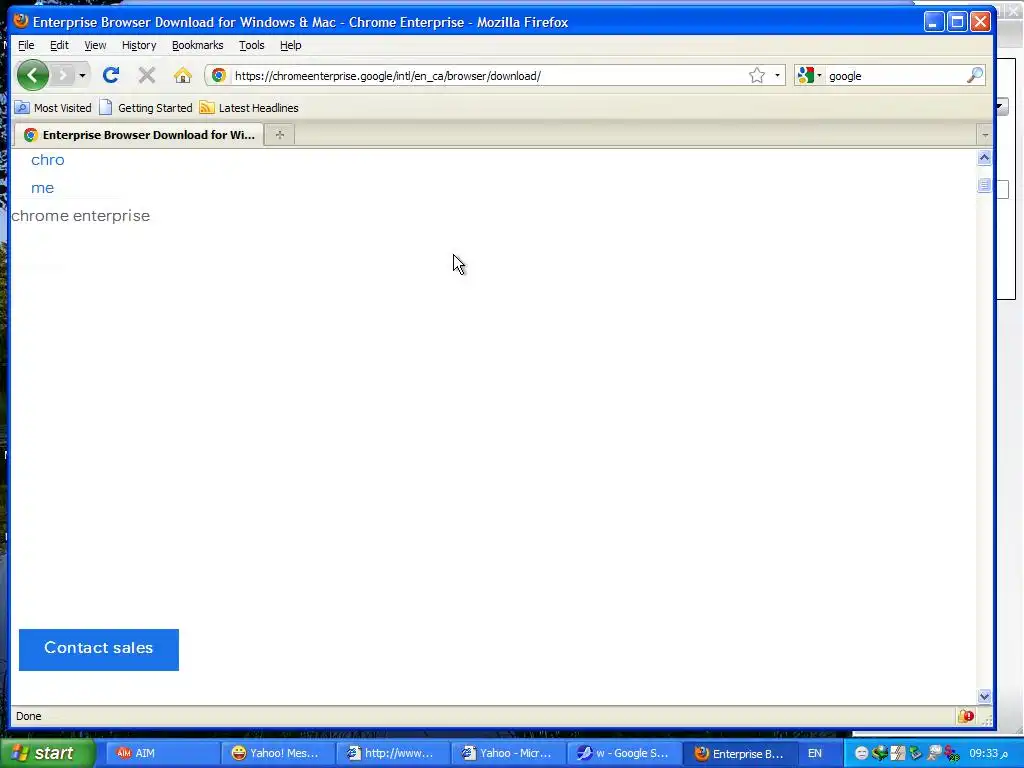Switch to 'Yahoo - Micr...' taskbar window
This screenshot has width=1024, height=768.
pyautogui.click(x=507, y=754)
